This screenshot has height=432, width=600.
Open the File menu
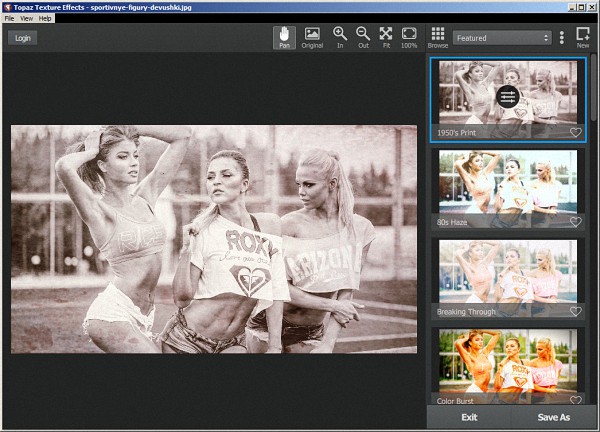(x=10, y=19)
